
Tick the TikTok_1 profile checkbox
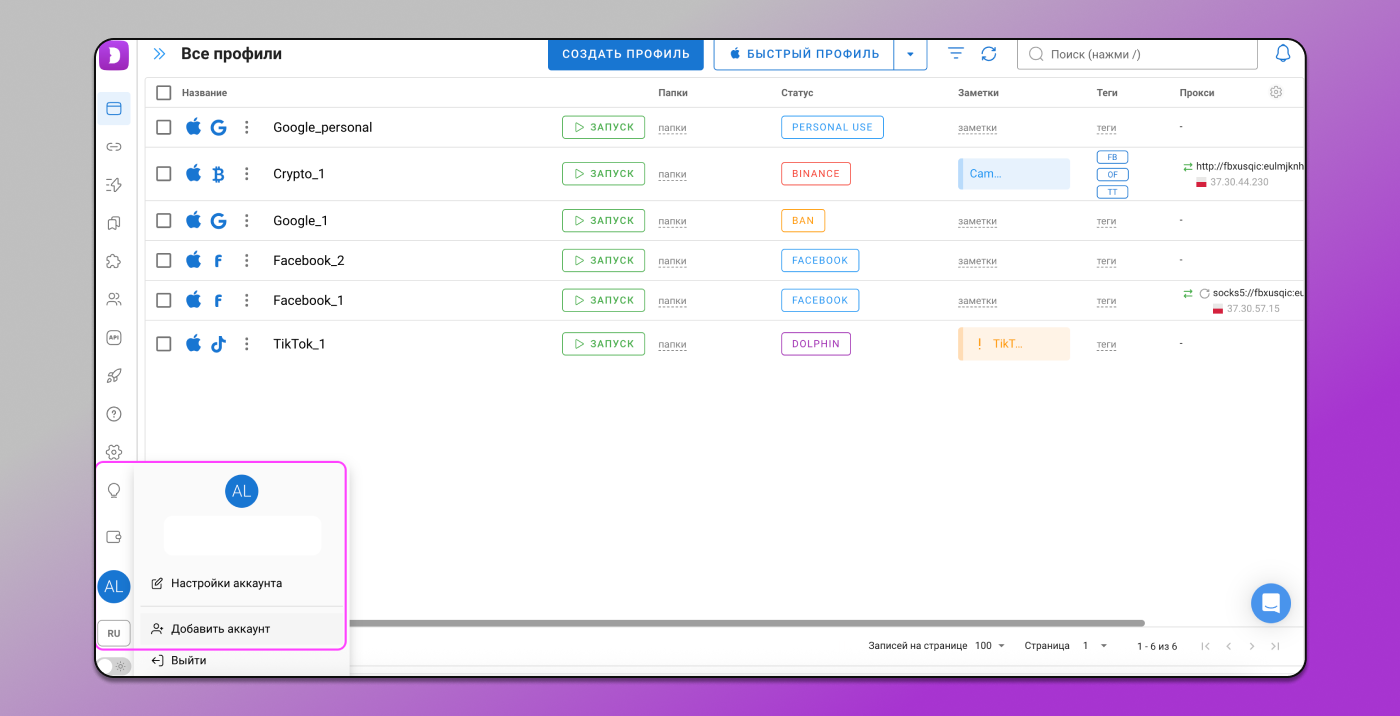coord(164,344)
